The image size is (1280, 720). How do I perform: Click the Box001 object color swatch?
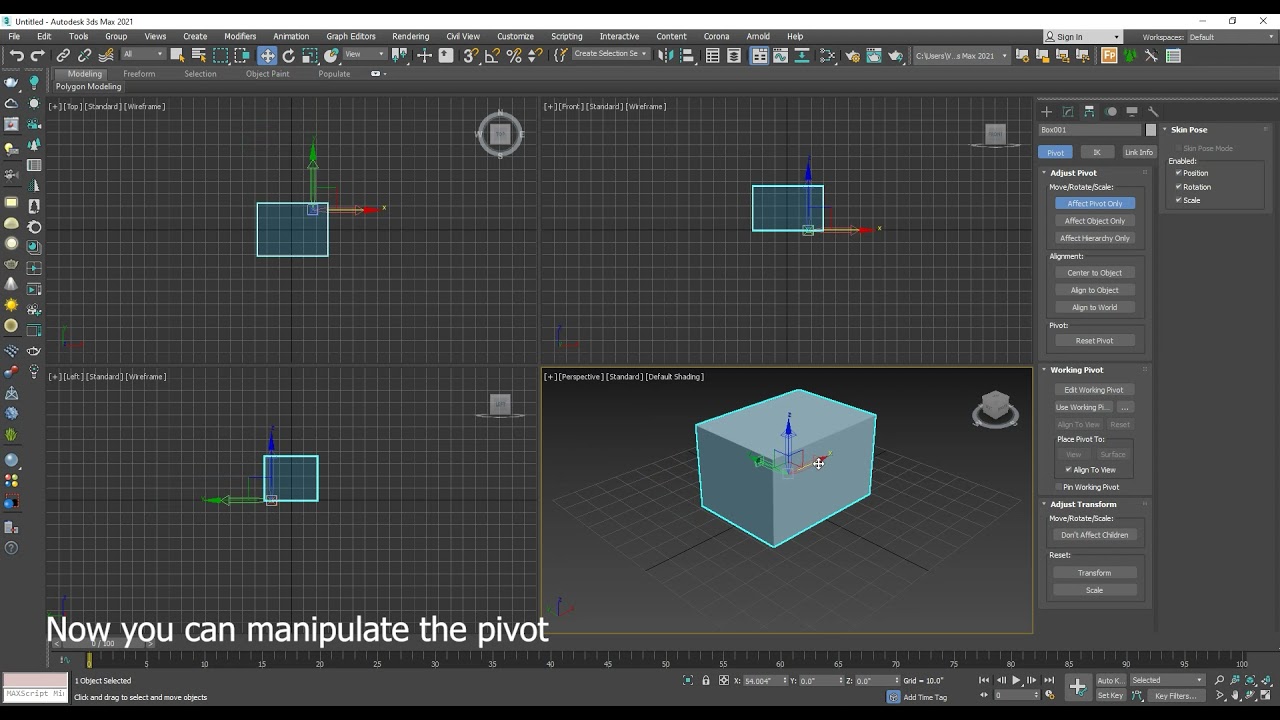[x=1151, y=130]
